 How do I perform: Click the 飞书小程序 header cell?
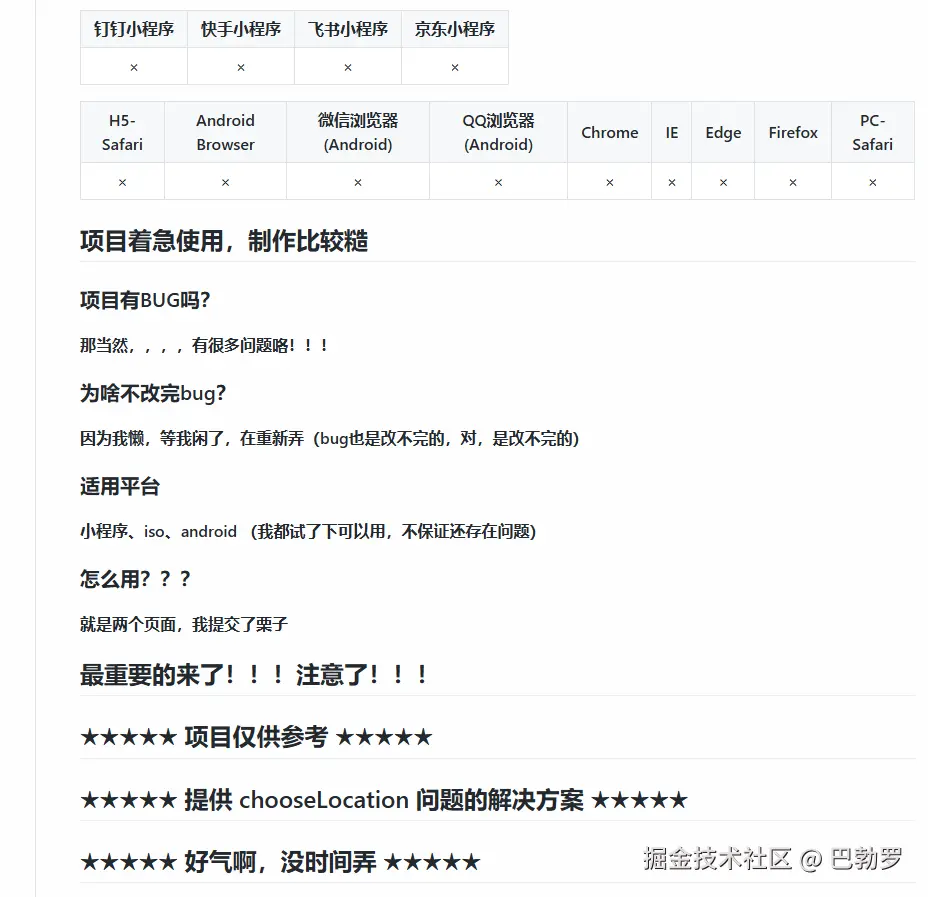click(x=348, y=29)
